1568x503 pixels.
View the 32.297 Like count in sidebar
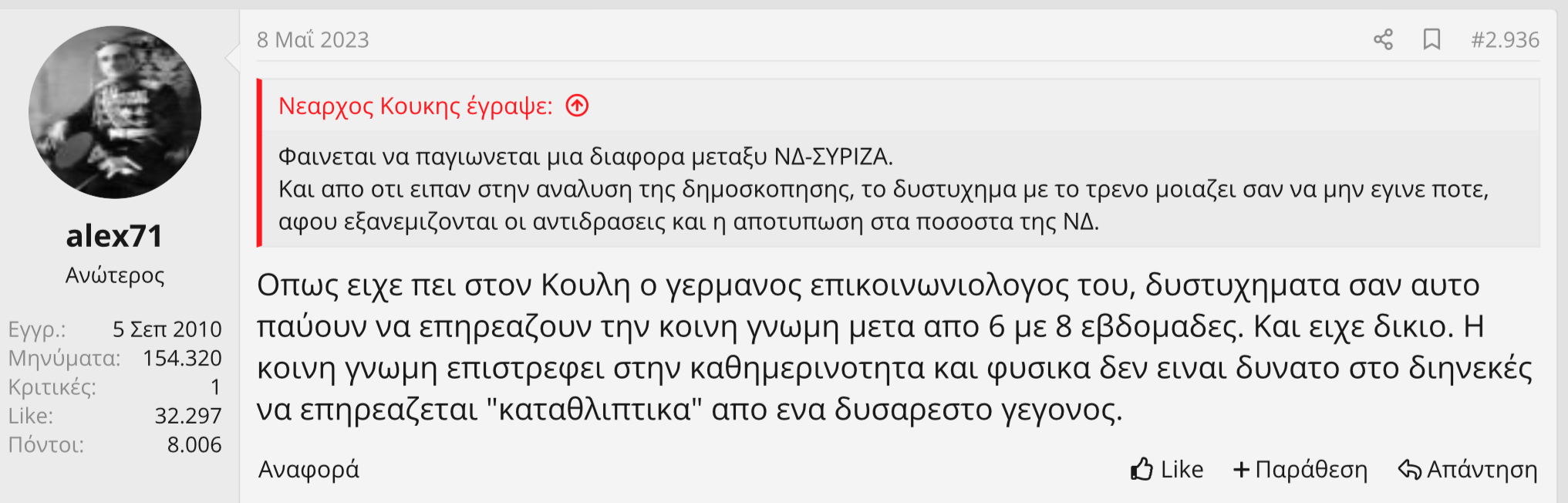pyautogui.click(x=187, y=416)
